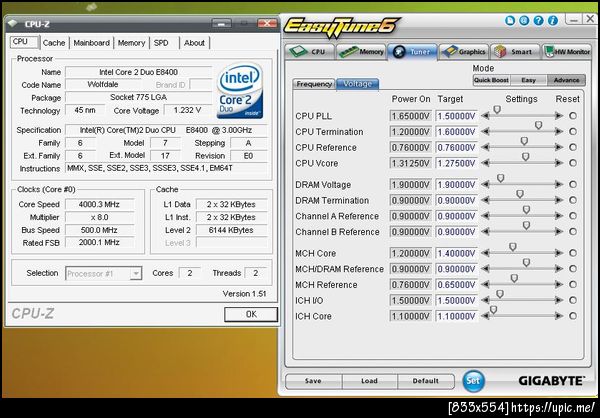This screenshot has width=600, height=418.
Task: Click CPU Vcore target value 1.27500V
Action: [x=457, y=163]
